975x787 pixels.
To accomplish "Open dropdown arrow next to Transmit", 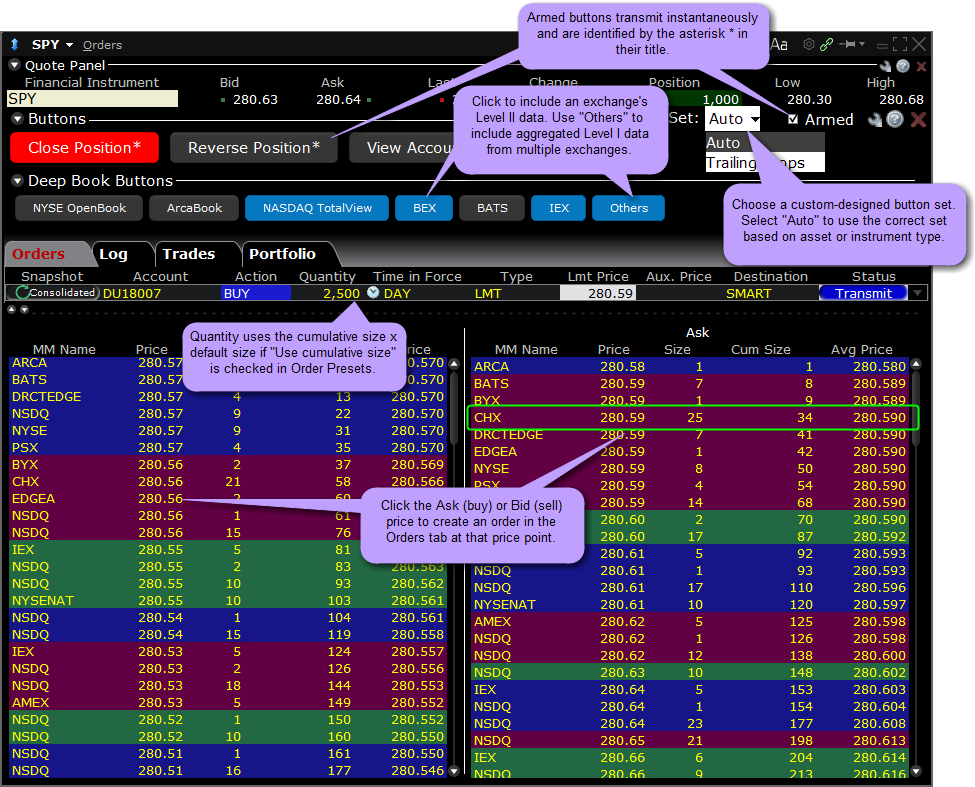I will pos(917,293).
